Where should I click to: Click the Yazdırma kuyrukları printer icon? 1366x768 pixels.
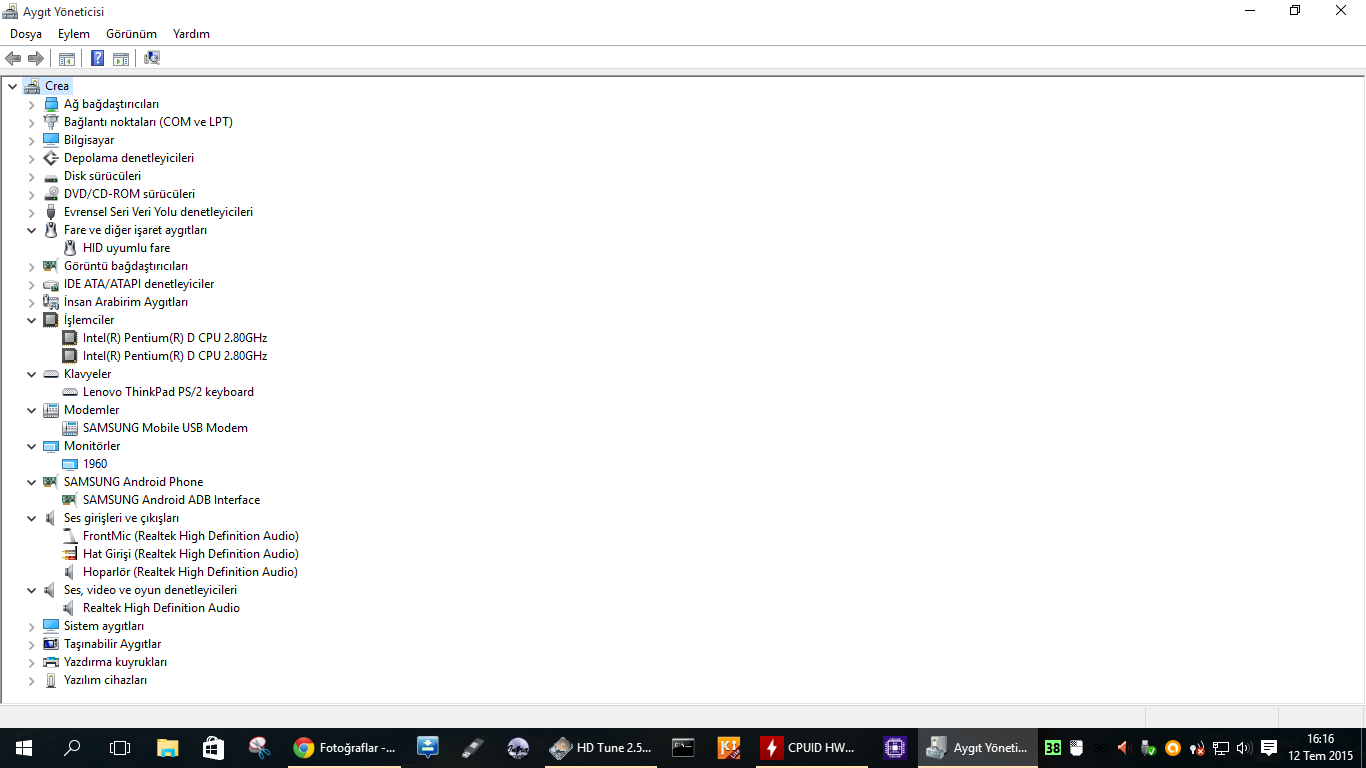(52, 662)
